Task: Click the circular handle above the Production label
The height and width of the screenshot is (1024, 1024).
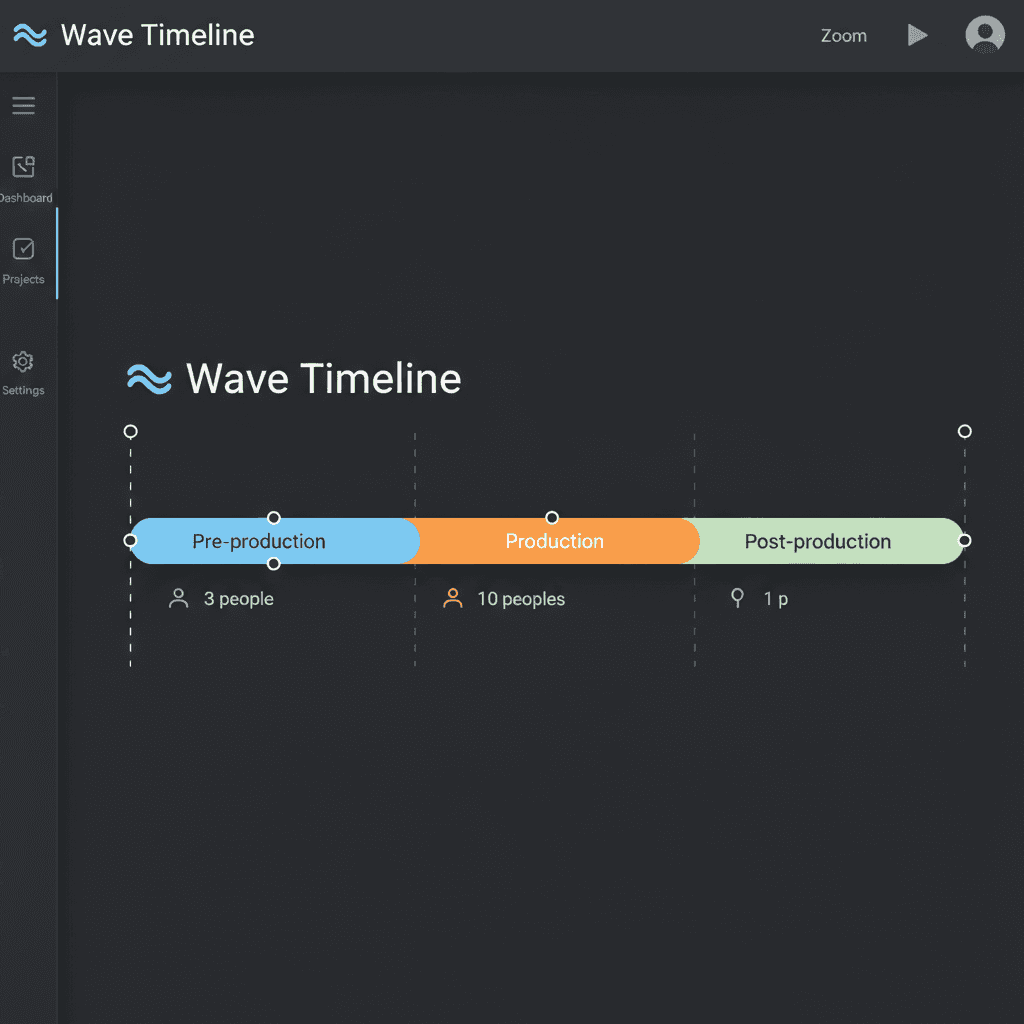Action: coord(551,518)
